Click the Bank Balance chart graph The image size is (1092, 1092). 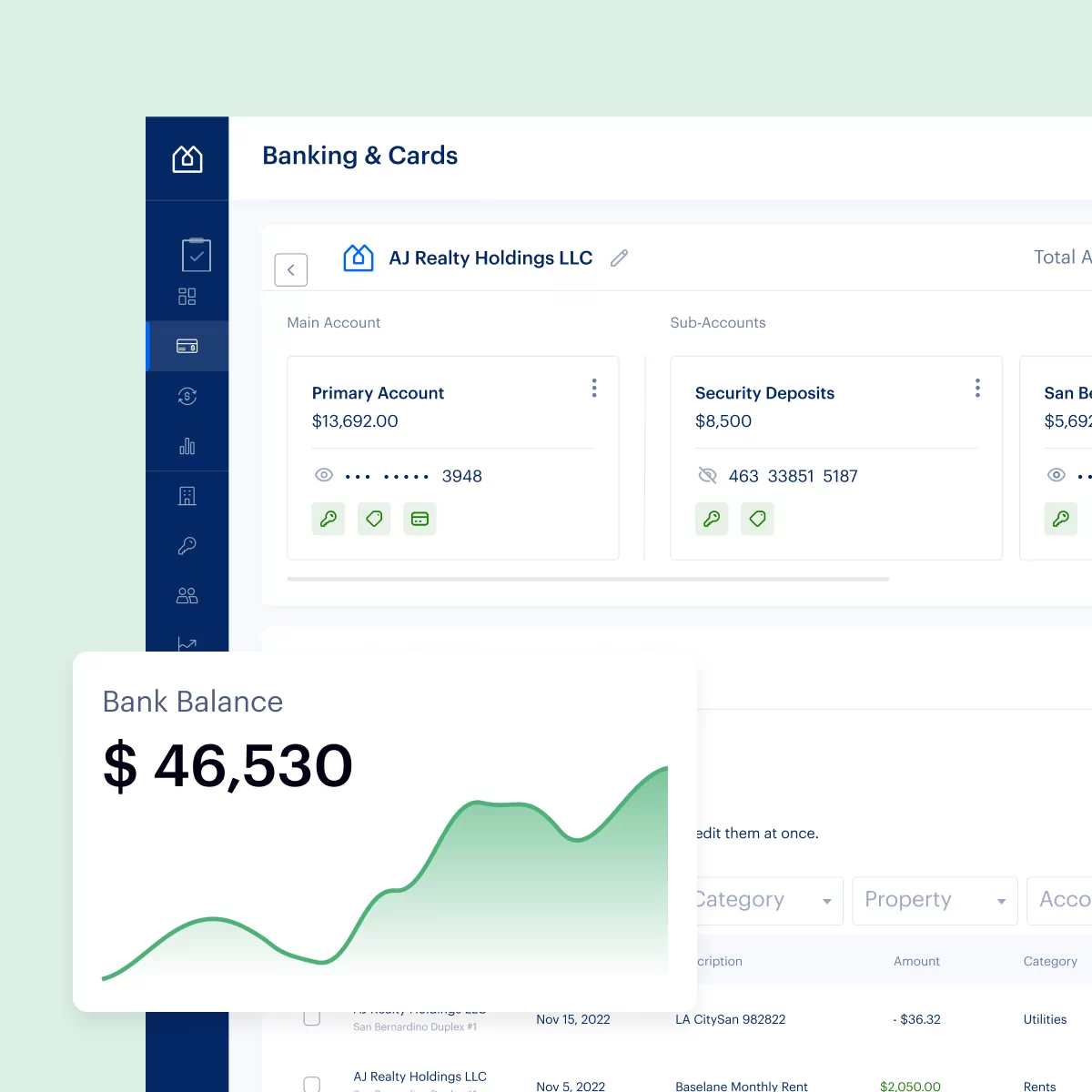point(385,874)
